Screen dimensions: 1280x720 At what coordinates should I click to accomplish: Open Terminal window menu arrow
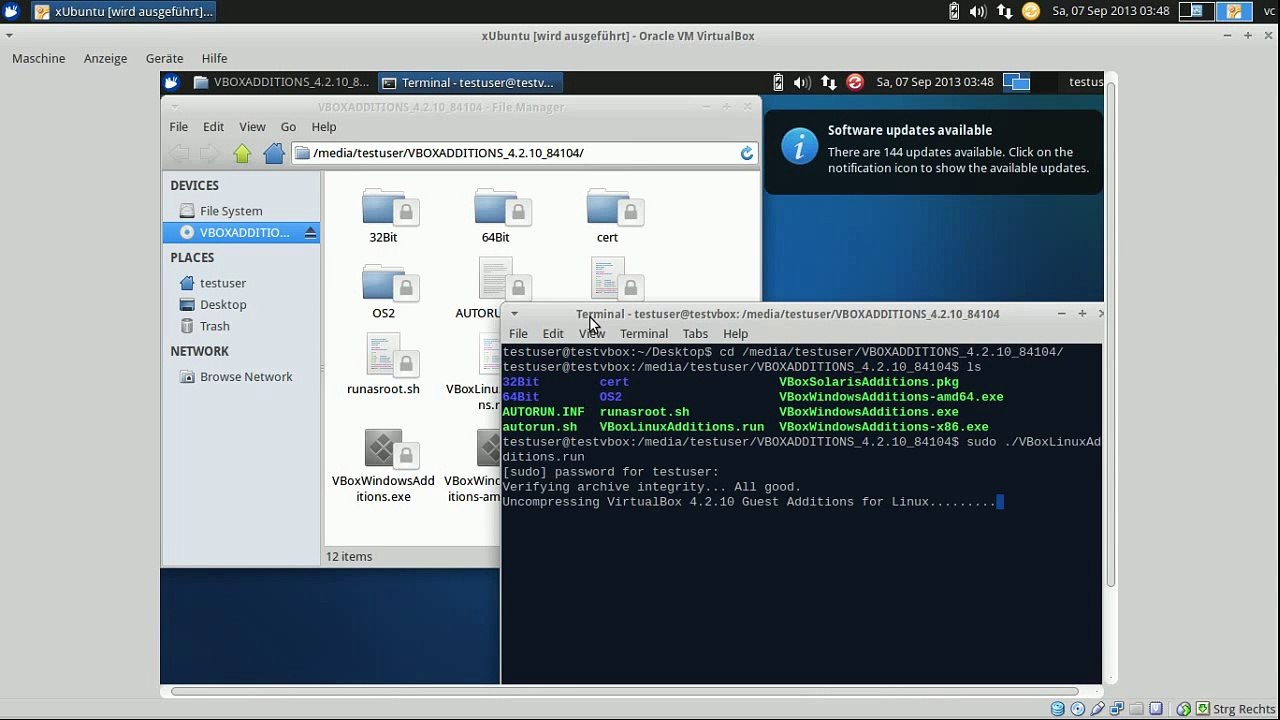[514, 314]
